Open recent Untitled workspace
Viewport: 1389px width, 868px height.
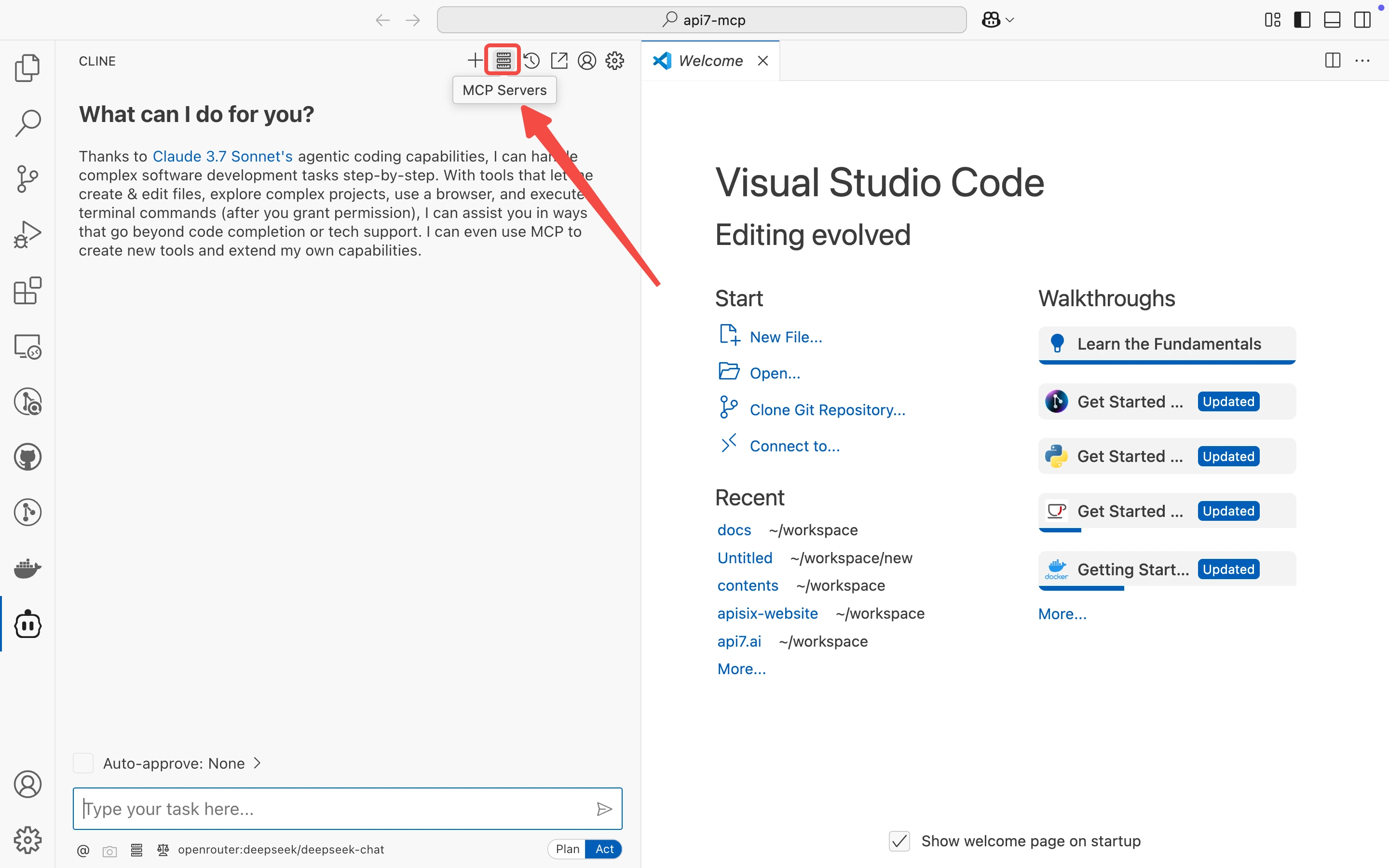(745, 558)
